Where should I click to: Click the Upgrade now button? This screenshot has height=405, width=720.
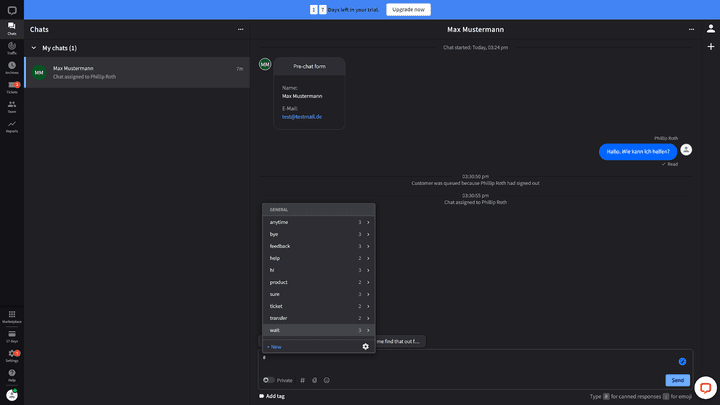(408, 9)
